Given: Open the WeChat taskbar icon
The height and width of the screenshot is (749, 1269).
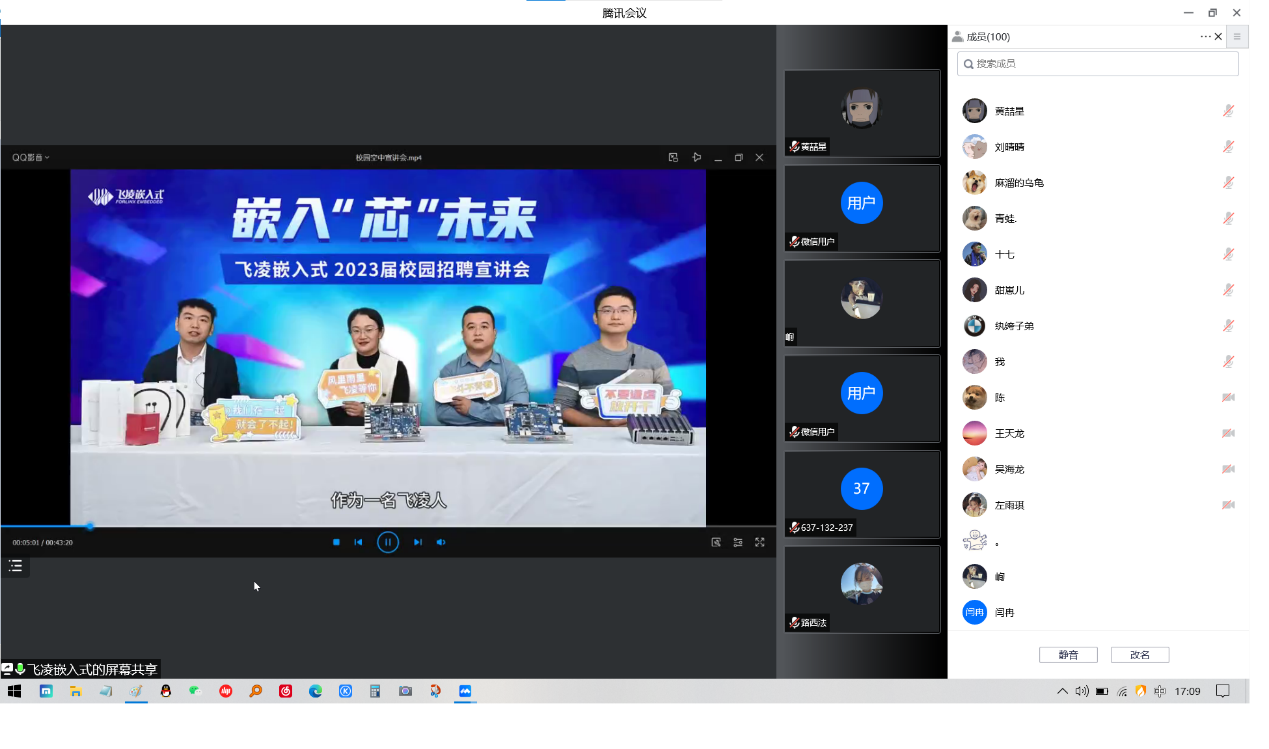Looking at the screenshot, I should click(x=196, y=691).
